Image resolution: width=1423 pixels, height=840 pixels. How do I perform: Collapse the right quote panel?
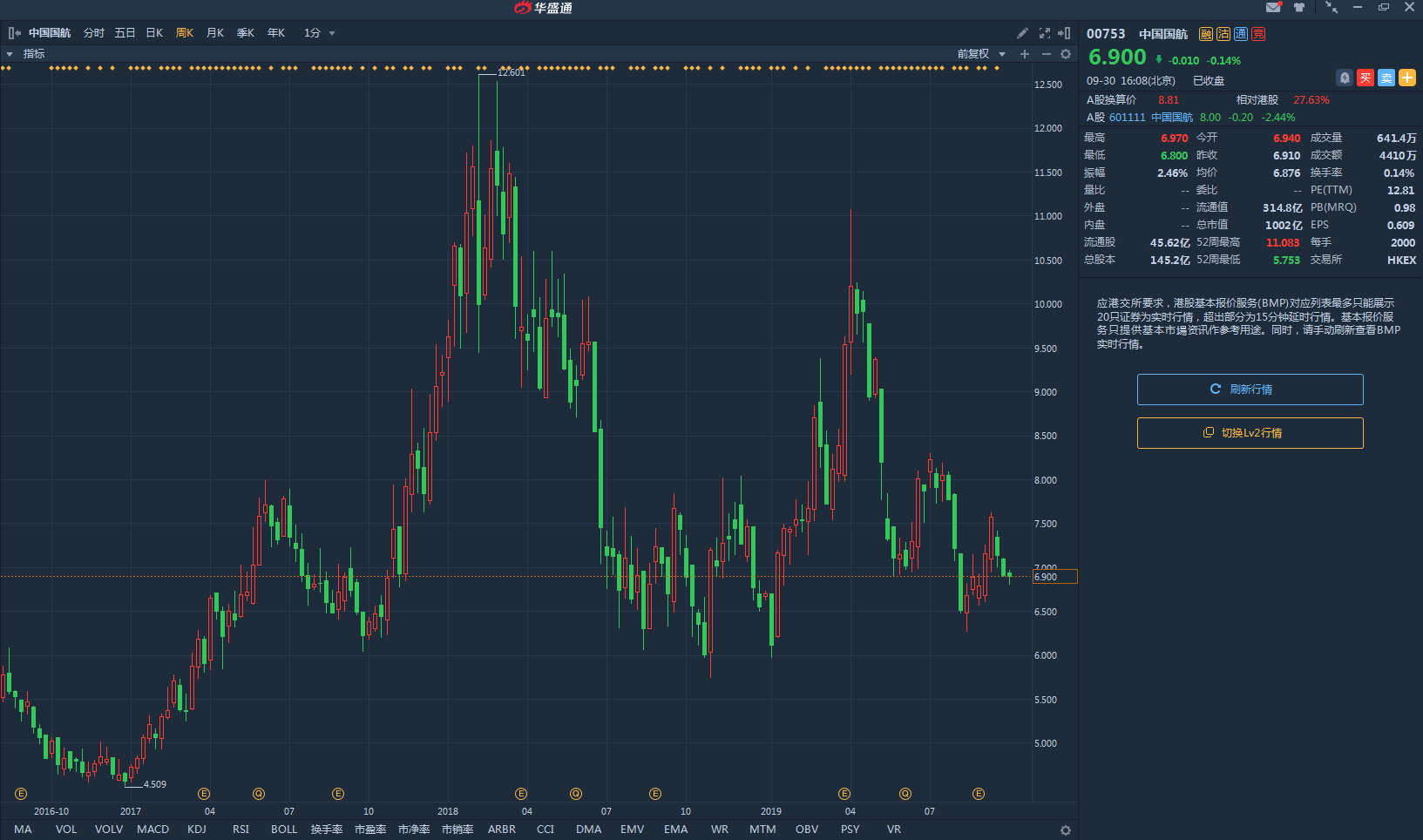click(x=1064, y=33)
